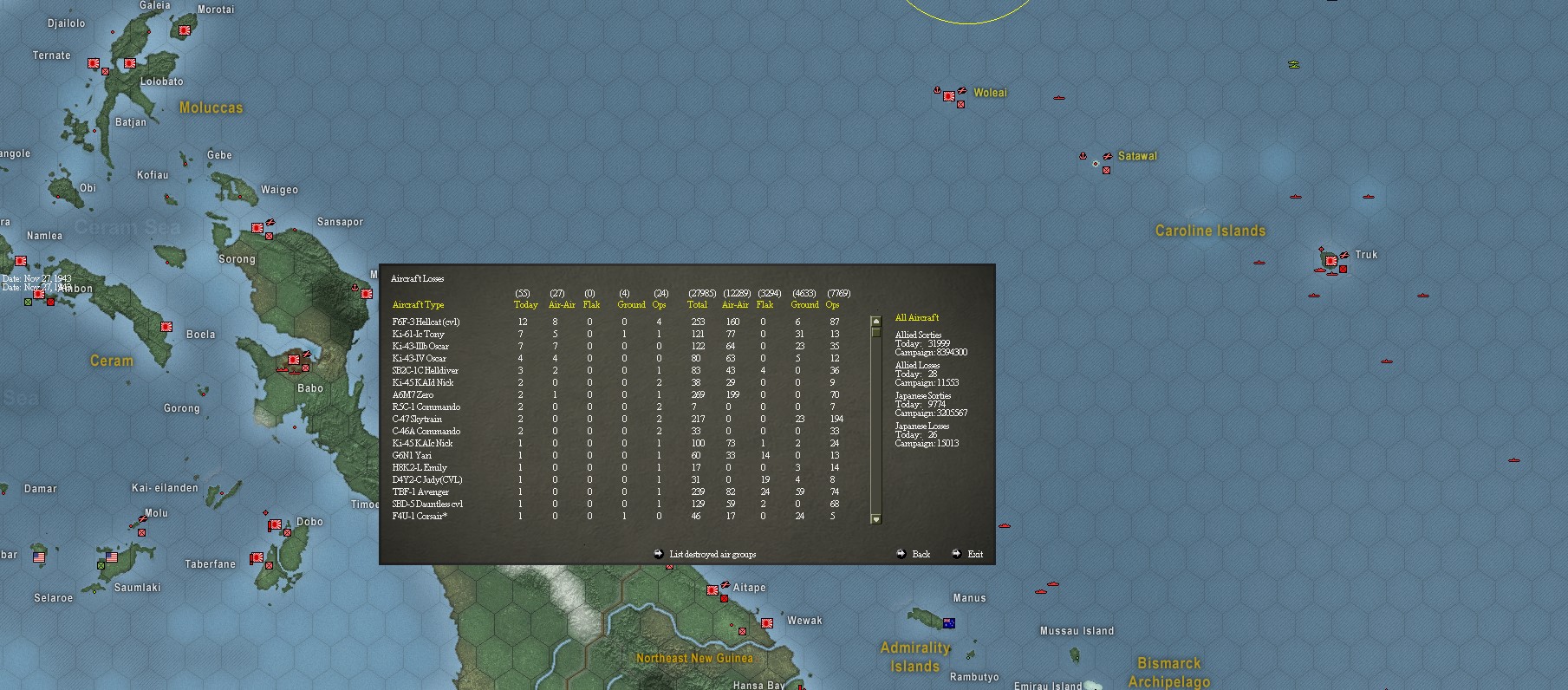The image size is (1568, 690).
Task: Select the Japanese base flag at Wewak
Action: [767, 622]
